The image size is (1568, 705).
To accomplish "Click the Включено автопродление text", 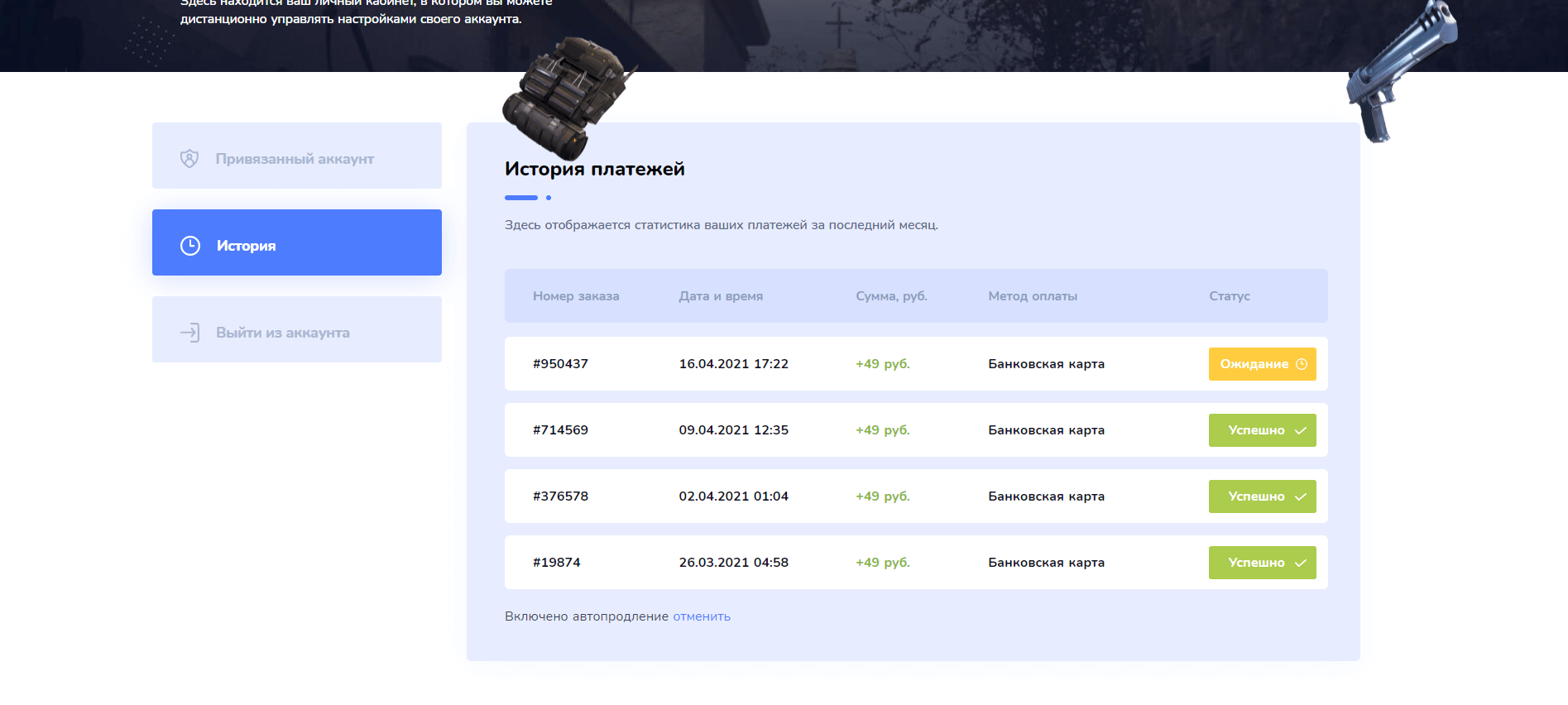I will (x=587, y=616).
